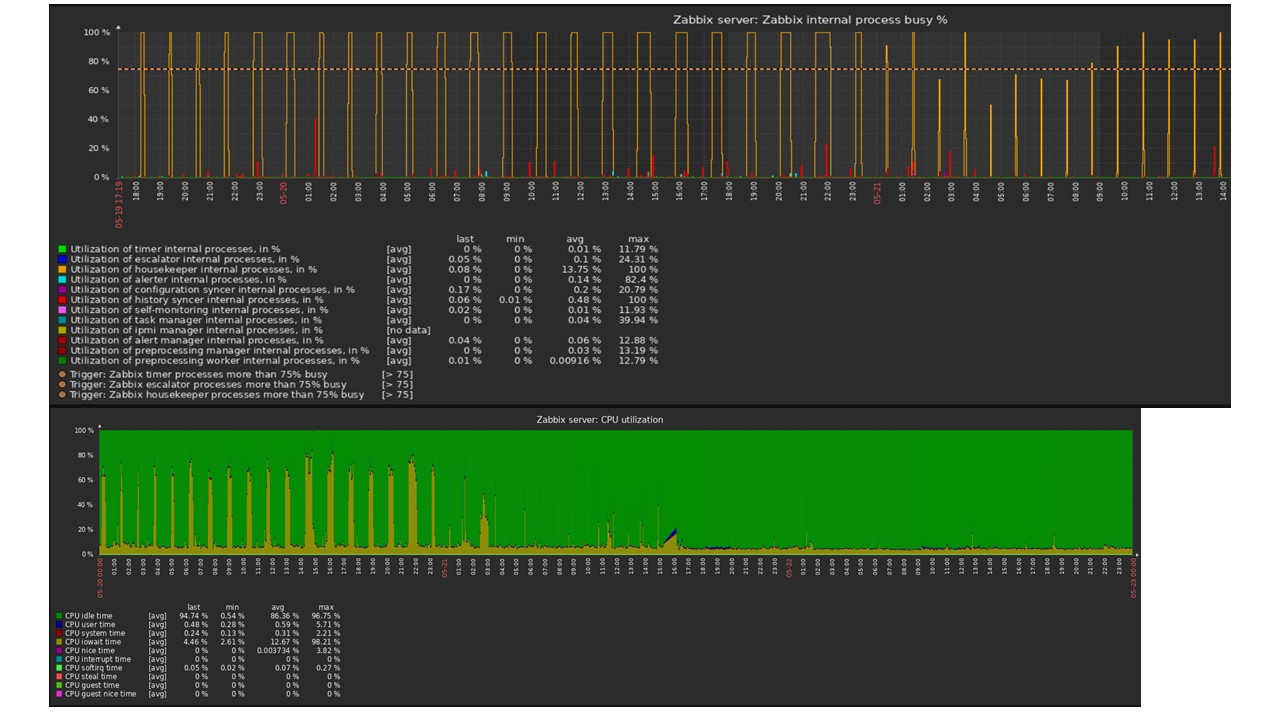Click the teal swatch for CPU interrupt time

[x=60, y=659]
